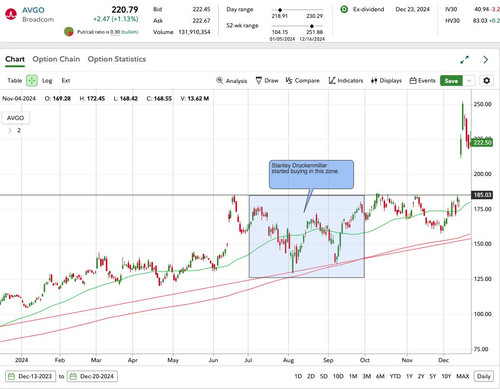The width and height of the screenshot is (500, 389).
Task: Switch to Table view
Action: pyautogui.click(x=14, y=81)
